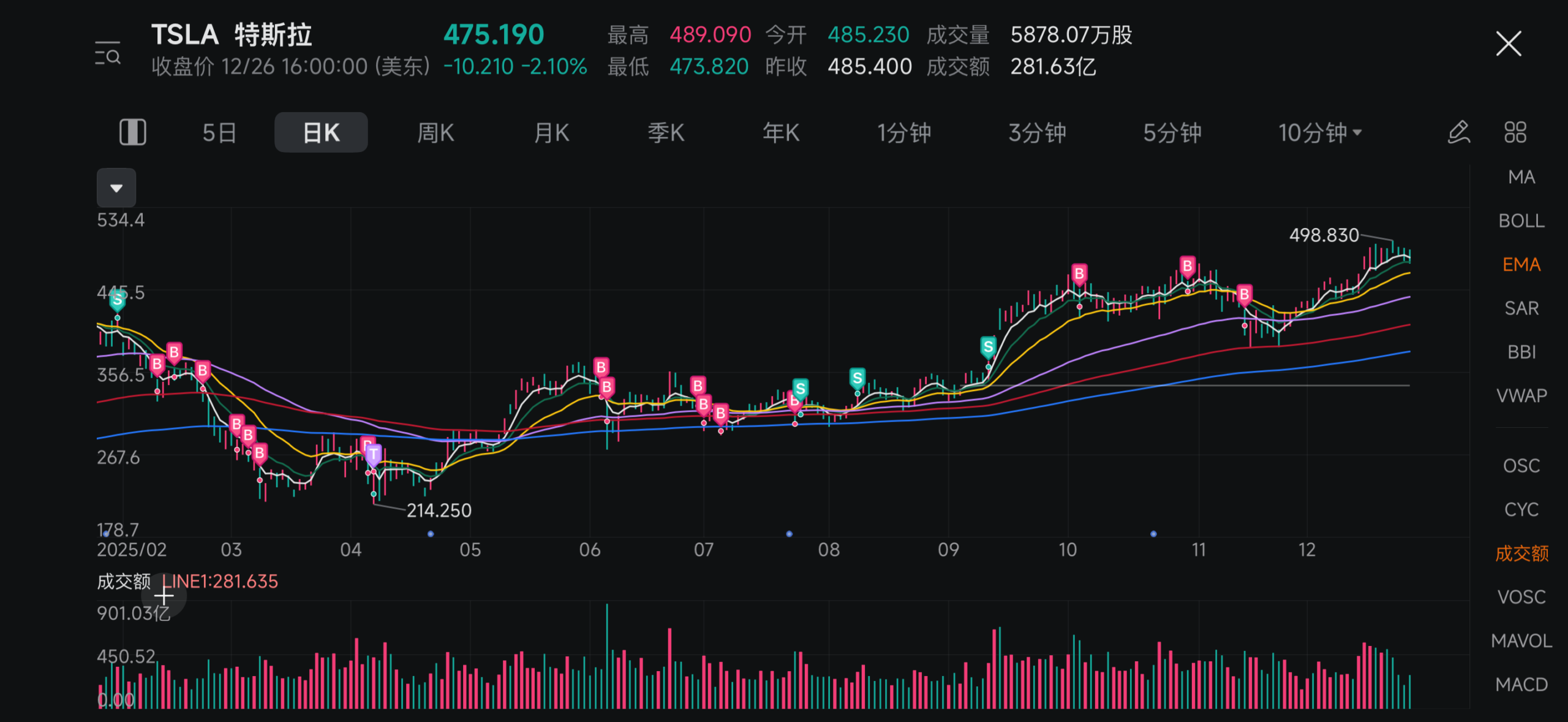Toggle the EMA main indicator

[x=1521, y=265]
